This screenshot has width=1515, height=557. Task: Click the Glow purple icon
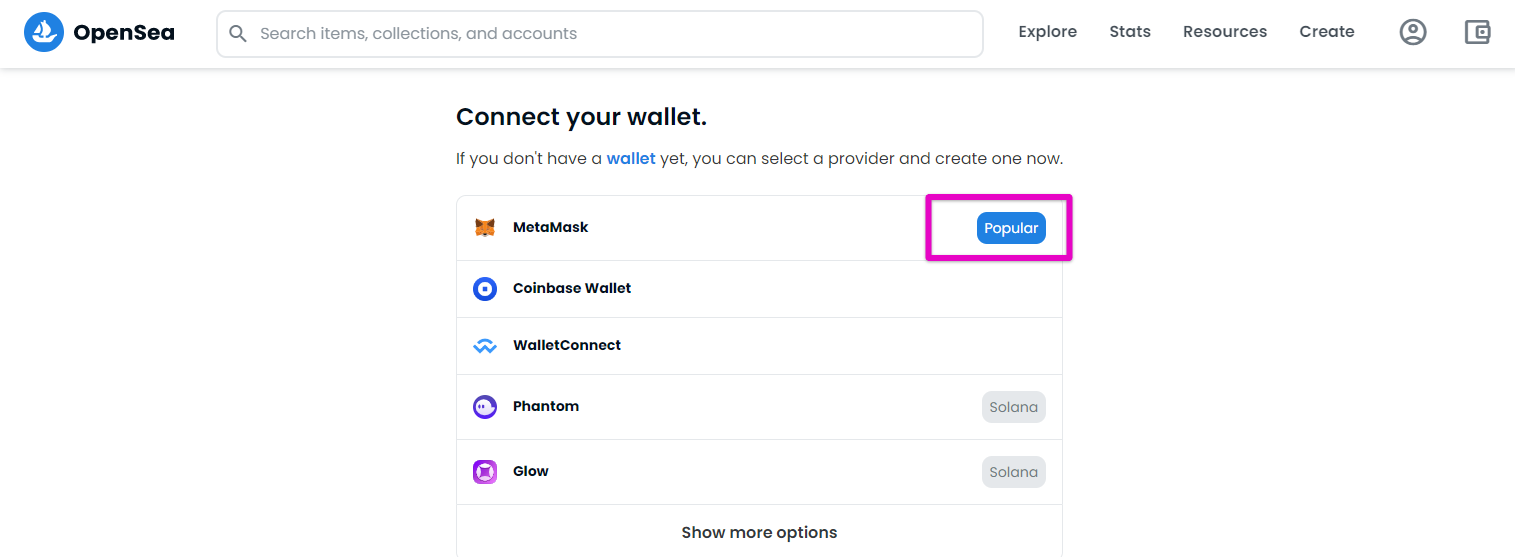click(485, 472)
